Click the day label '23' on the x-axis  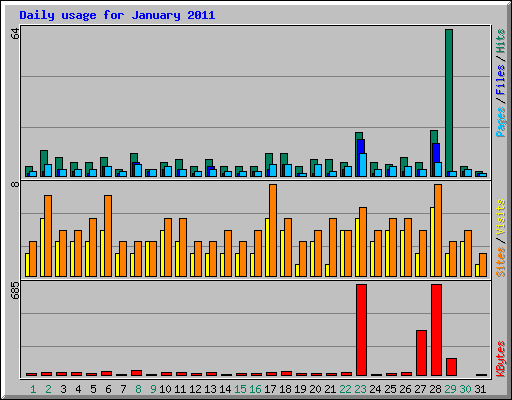click(360, 389)
